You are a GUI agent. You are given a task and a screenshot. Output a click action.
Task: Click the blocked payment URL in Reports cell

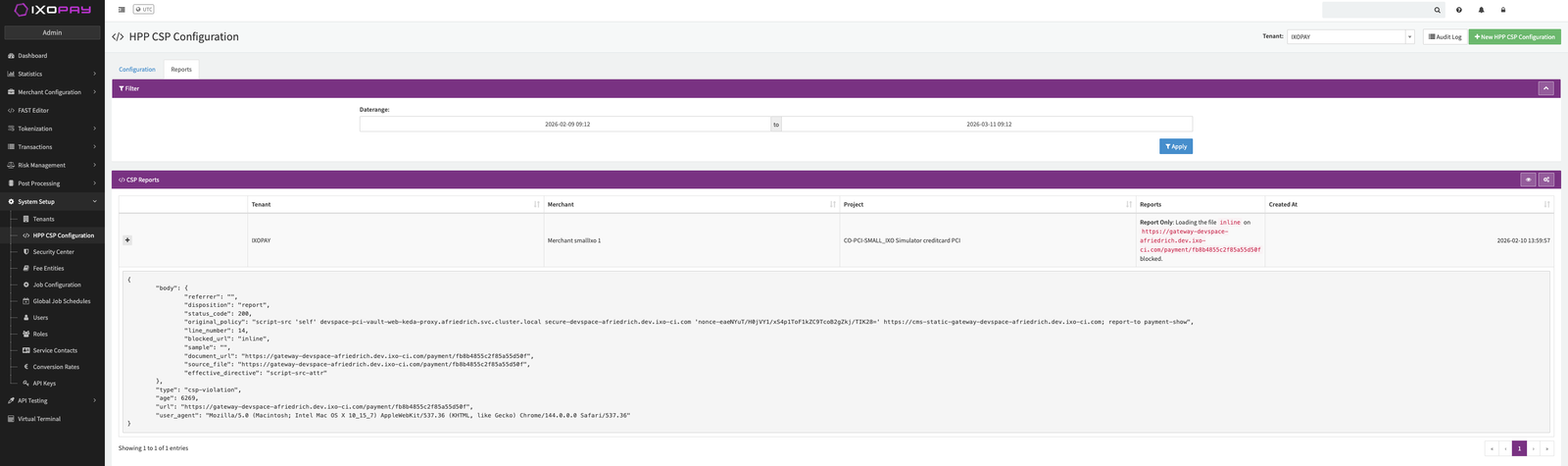tap(1200, 240)
